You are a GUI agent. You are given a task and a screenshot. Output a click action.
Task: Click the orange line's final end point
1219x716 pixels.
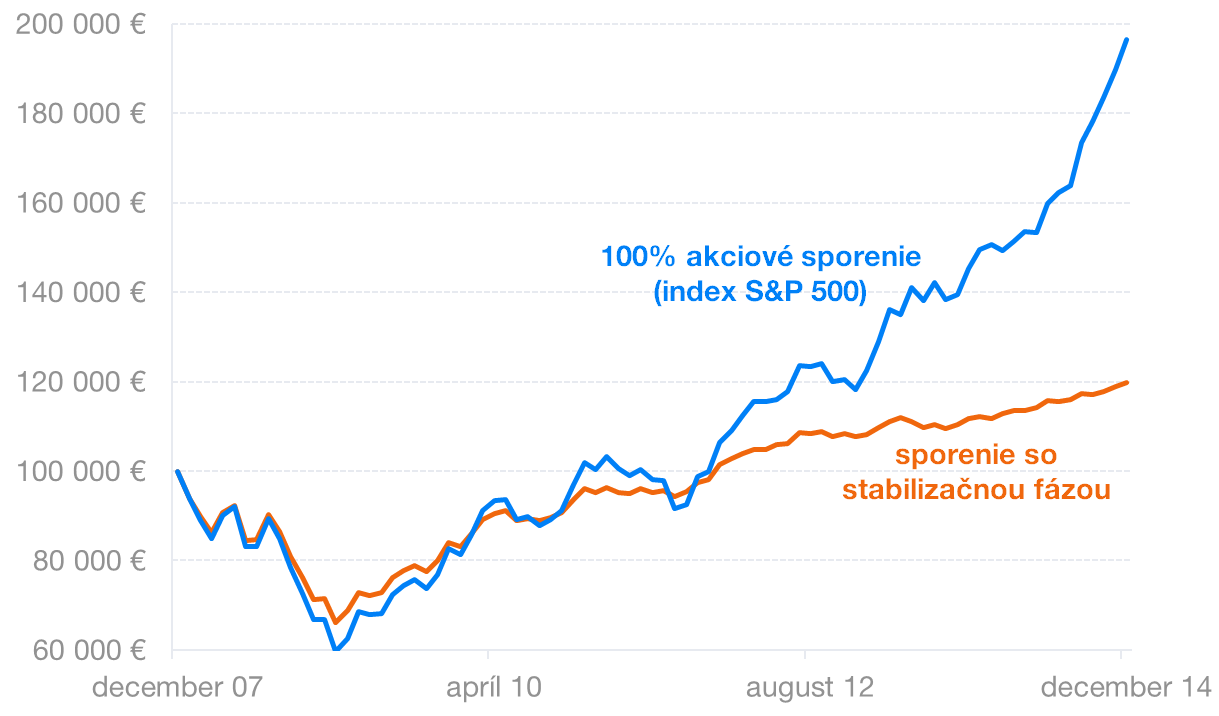point(1127,382)
